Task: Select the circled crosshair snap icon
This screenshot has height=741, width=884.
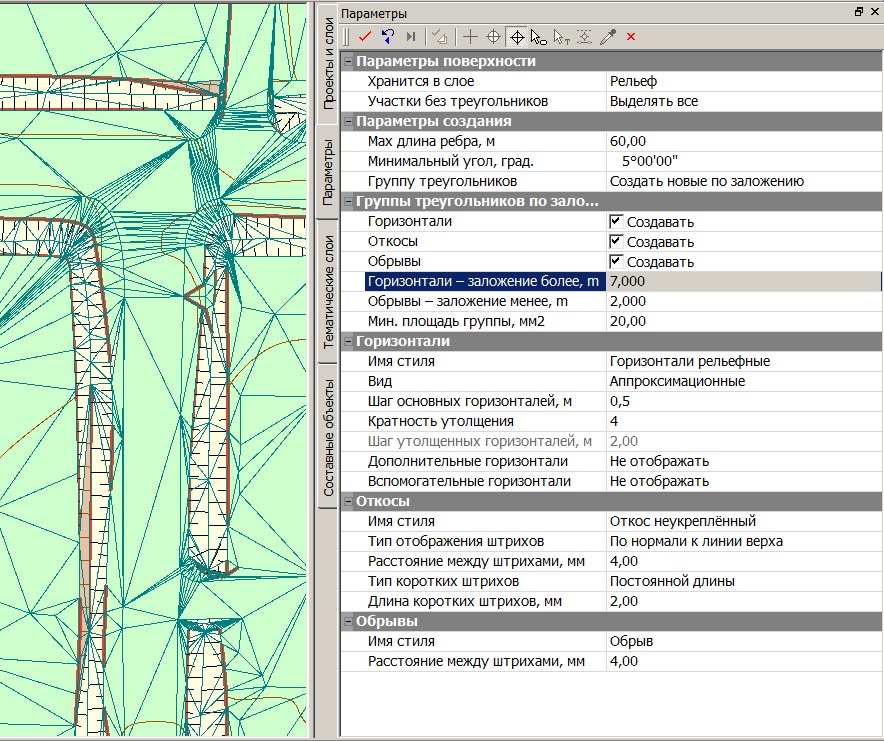Action: tap(493, 37)
